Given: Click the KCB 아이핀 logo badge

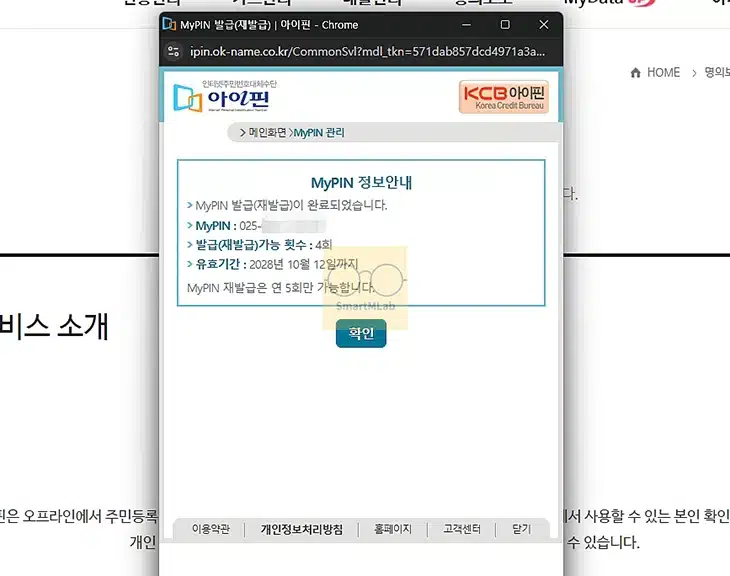Looking at the screenshot, I should point(504,97).
